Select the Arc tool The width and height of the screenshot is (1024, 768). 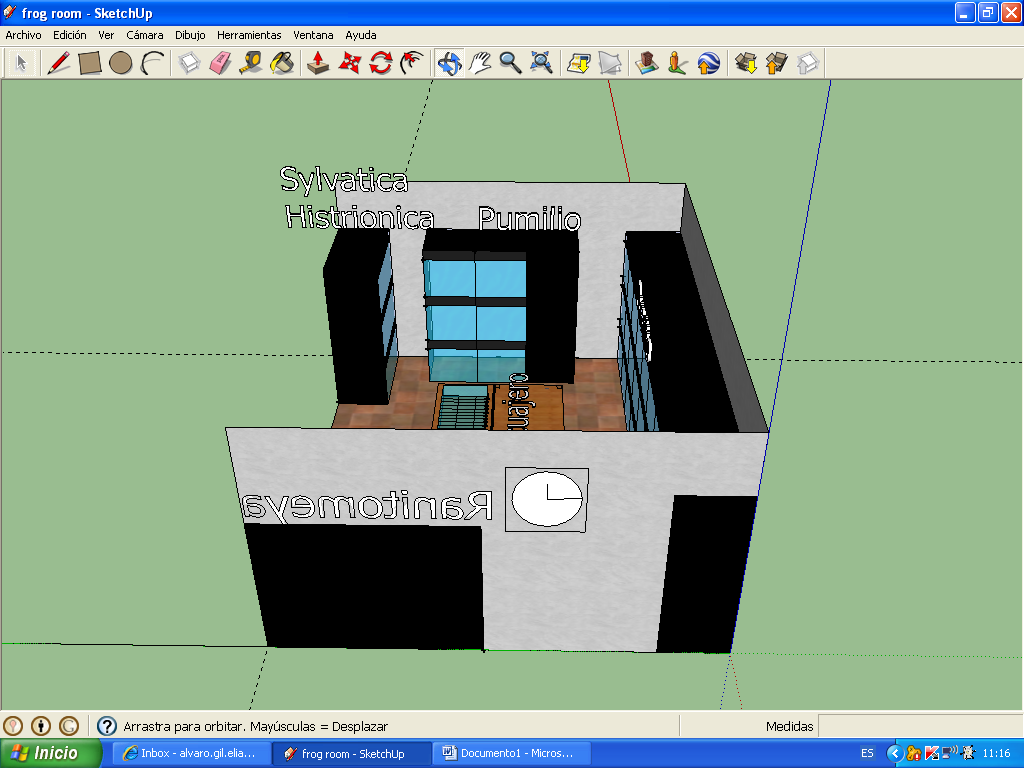click(x=152, y=63)
